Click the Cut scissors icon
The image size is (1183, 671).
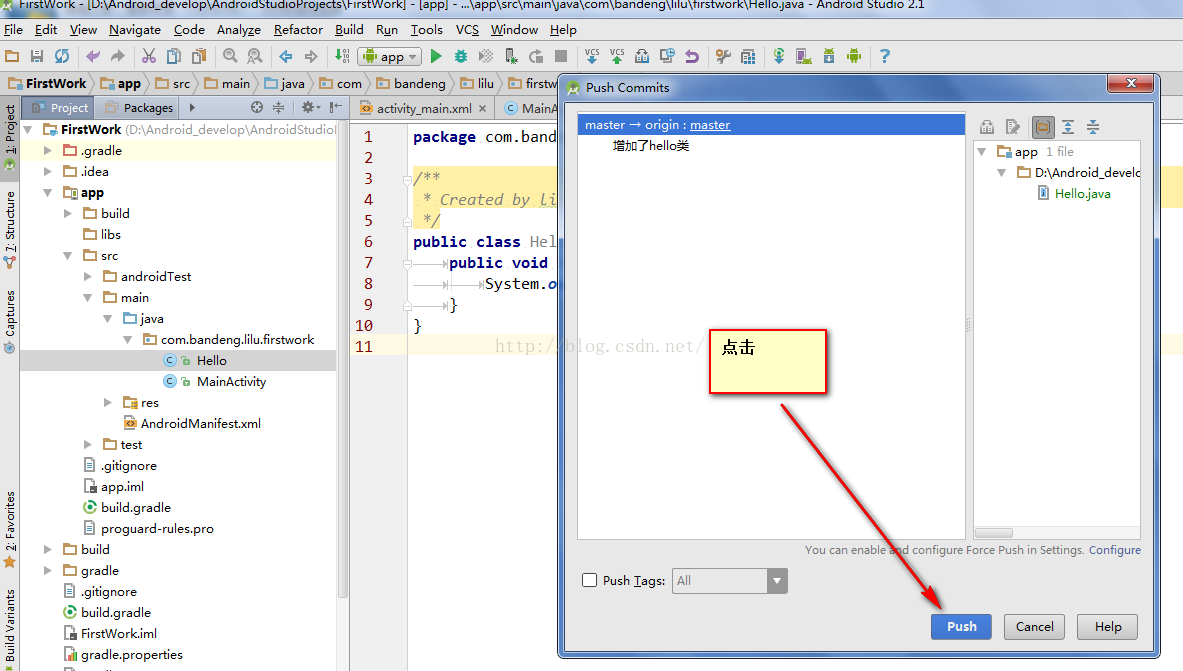[x=149, y=57]
